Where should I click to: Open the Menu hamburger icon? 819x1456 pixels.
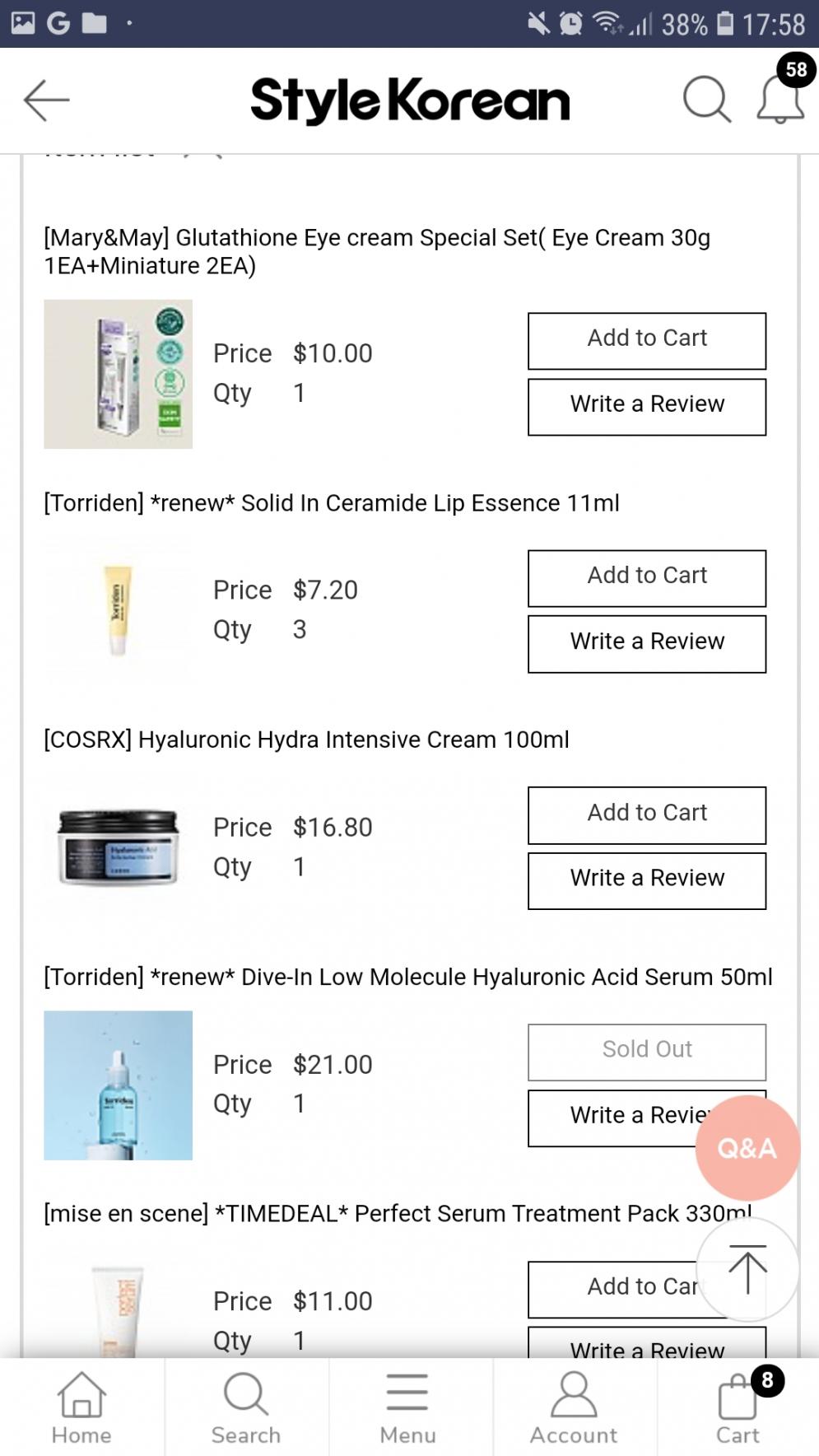point(407,1407)
